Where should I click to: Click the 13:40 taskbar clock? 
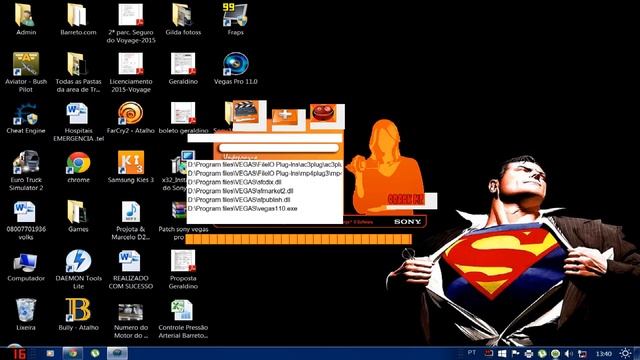(x=604, y=353)
